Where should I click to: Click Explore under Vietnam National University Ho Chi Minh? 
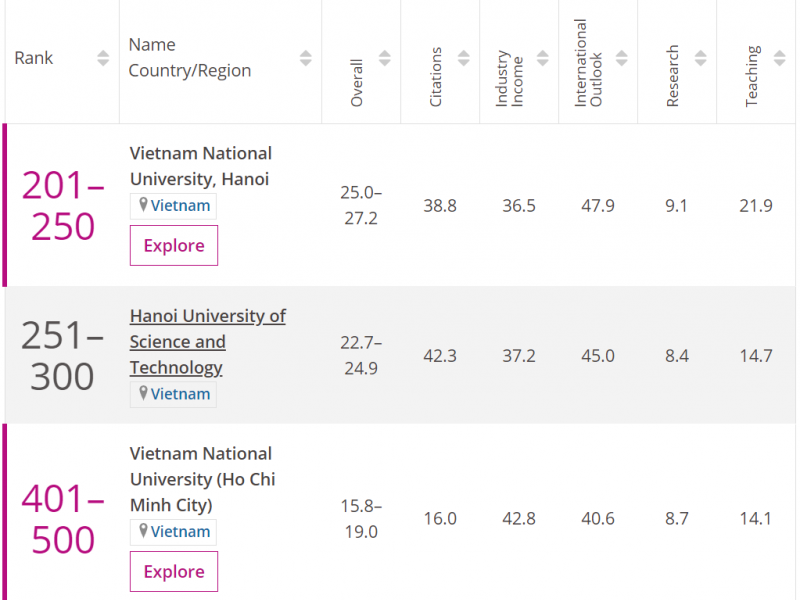click(x=174, y=572)
